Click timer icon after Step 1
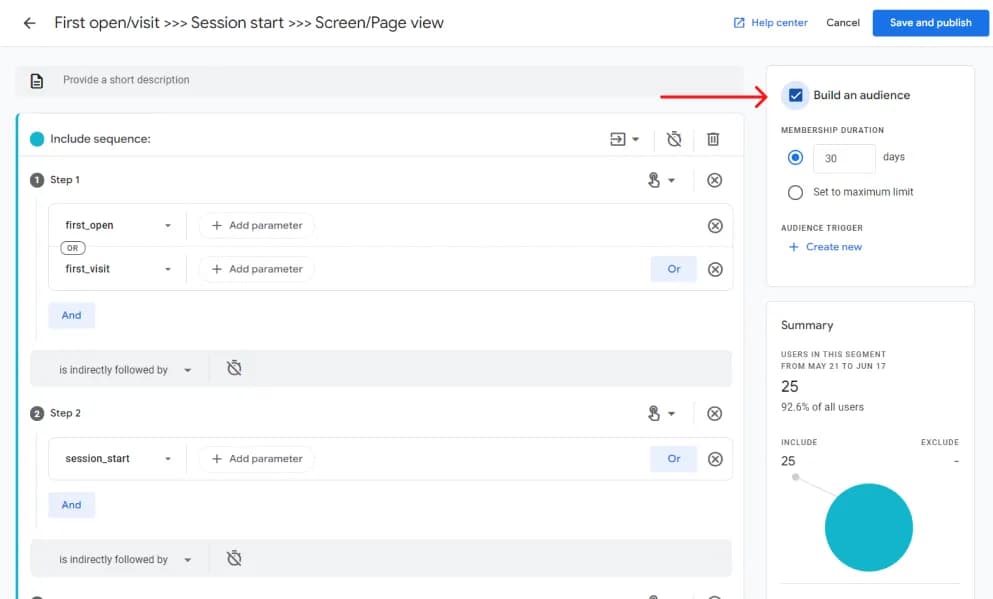The height and width of the screenshot is (599, 993). click(234, 368)
